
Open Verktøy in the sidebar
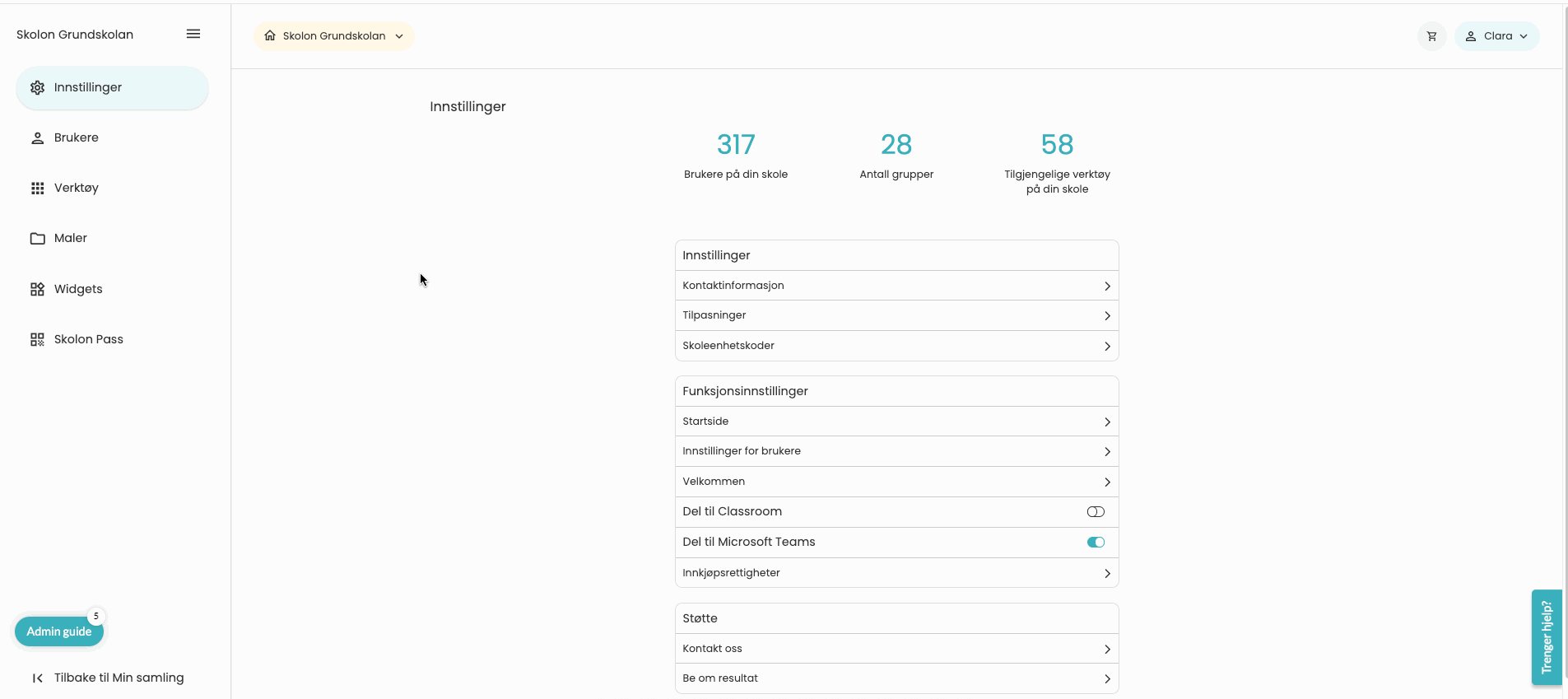click(x=112, y=189)
